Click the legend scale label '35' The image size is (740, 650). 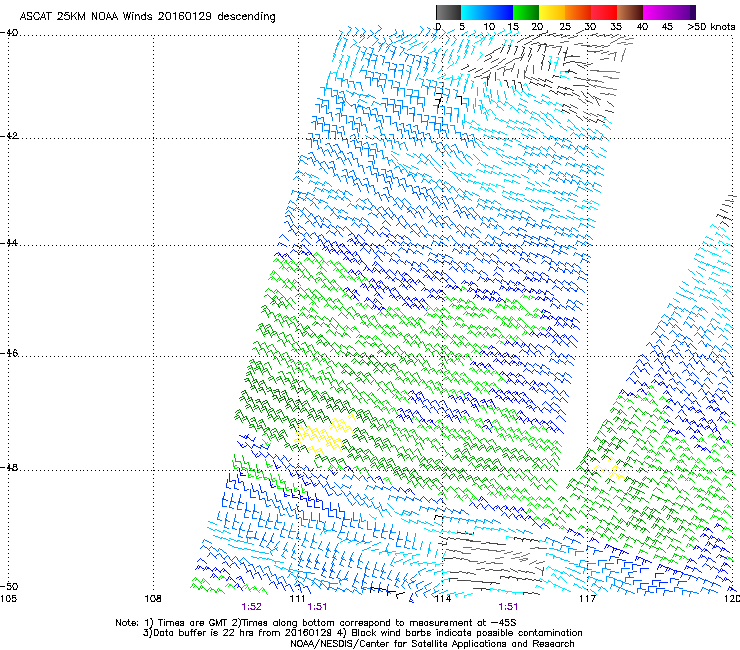pos(616,27)
